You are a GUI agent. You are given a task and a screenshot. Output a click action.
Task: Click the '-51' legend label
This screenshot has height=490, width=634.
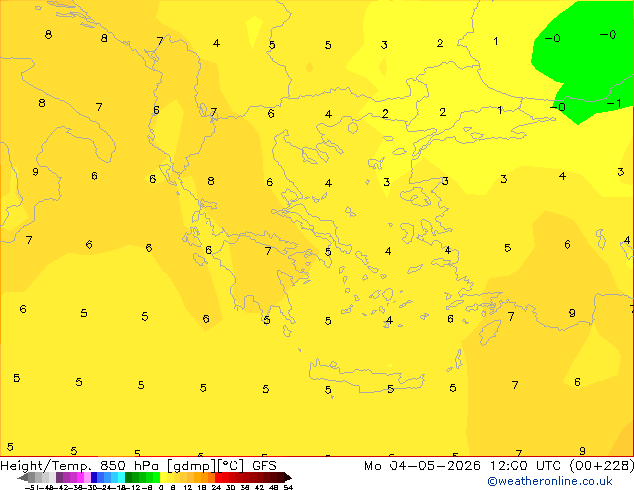click(30, 487)
